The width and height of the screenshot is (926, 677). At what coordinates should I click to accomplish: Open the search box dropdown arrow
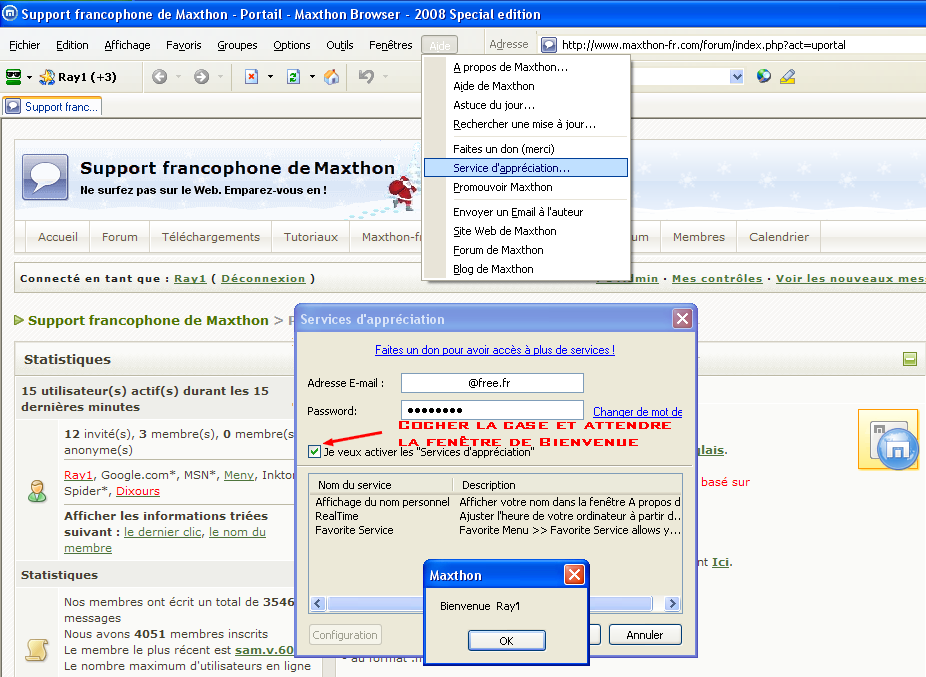pyautogui.click(x=736, y=76)
